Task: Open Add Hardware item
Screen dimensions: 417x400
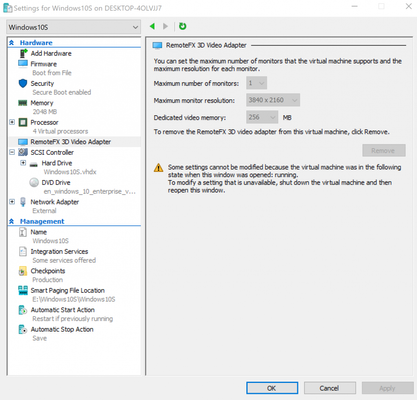Action: click(51, 53)
